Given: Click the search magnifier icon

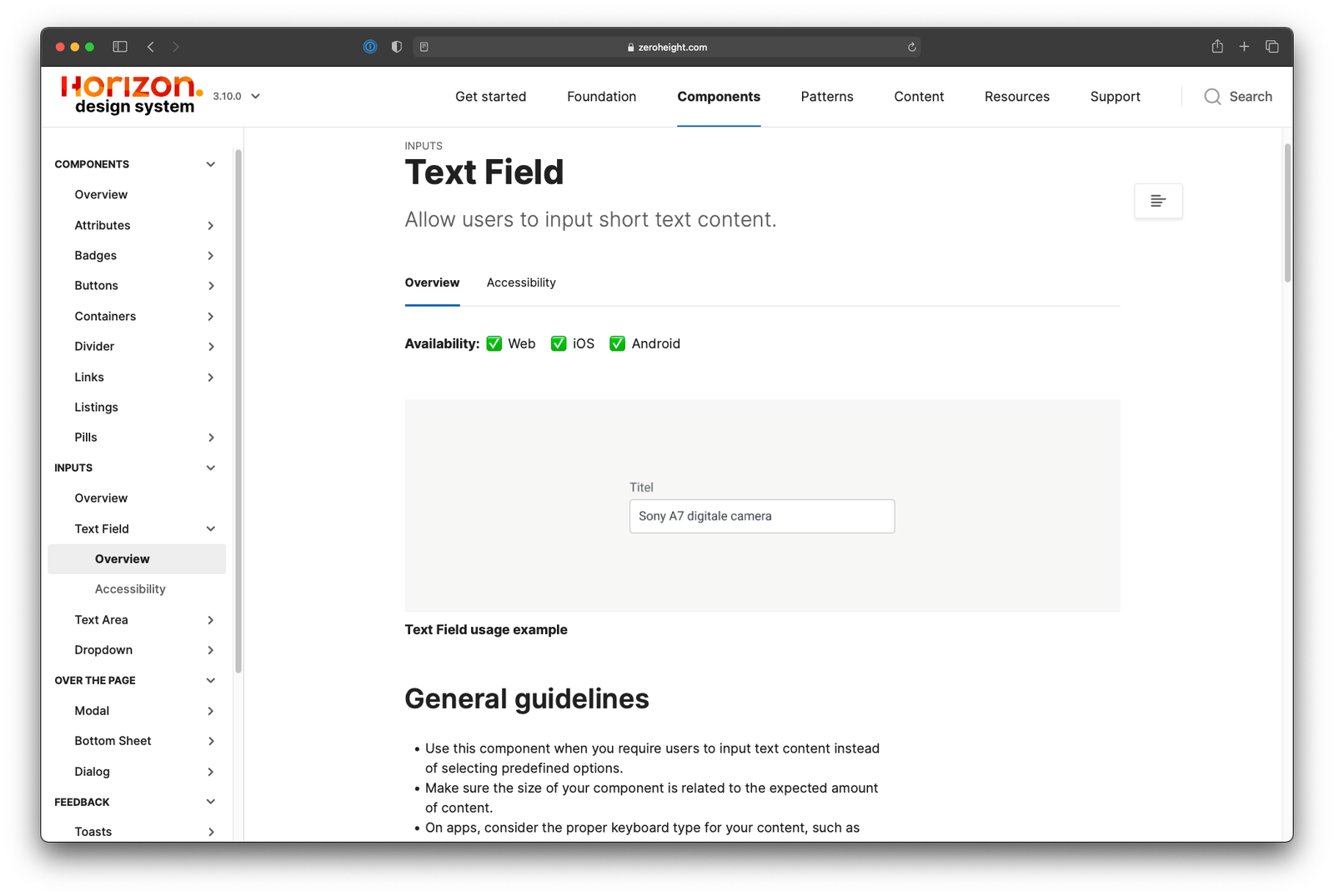Looking at the screenshot, I should (x=1212, y=97).
